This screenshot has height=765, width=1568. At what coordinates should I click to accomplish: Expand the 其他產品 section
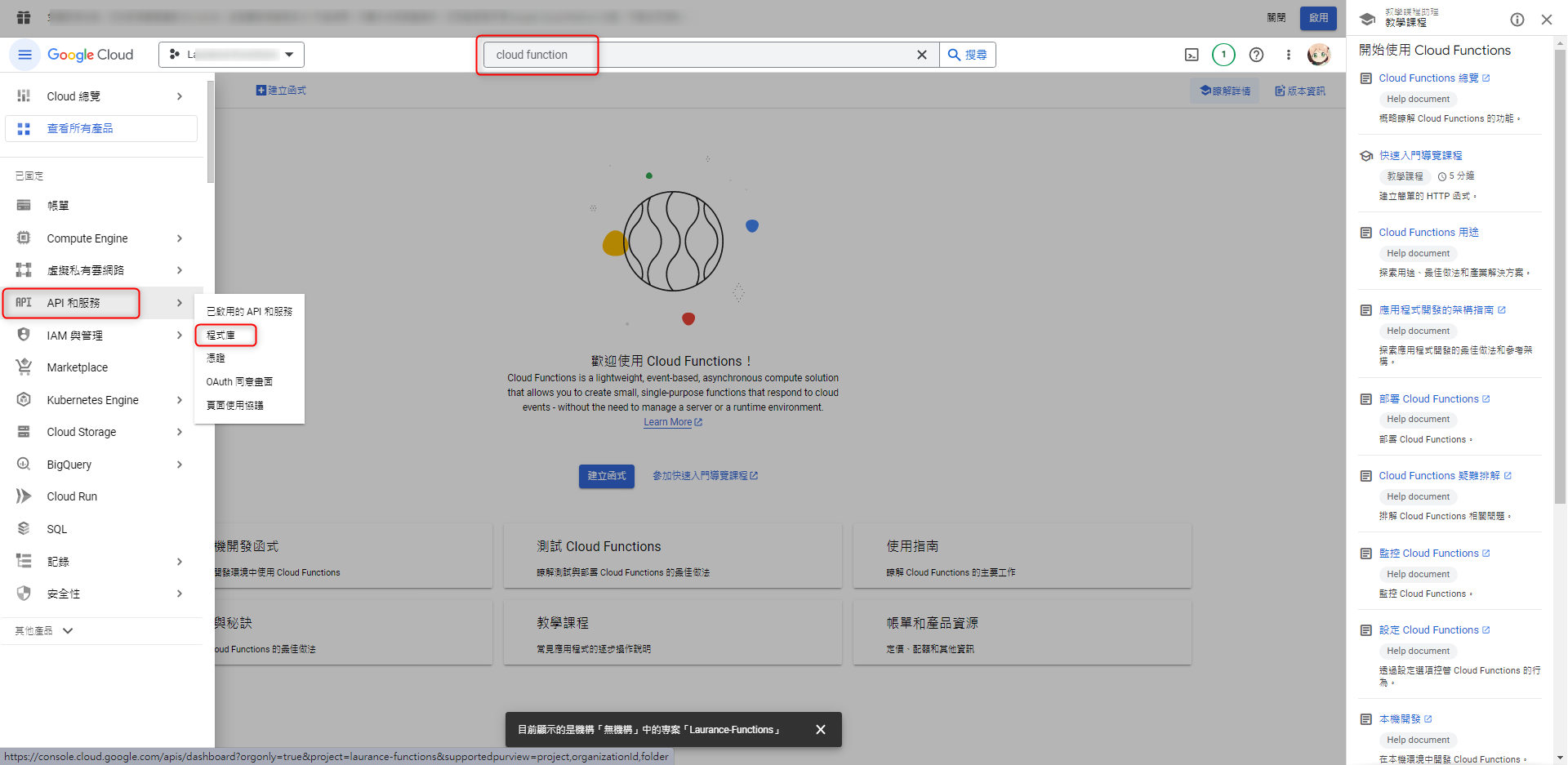click(44, 631)
